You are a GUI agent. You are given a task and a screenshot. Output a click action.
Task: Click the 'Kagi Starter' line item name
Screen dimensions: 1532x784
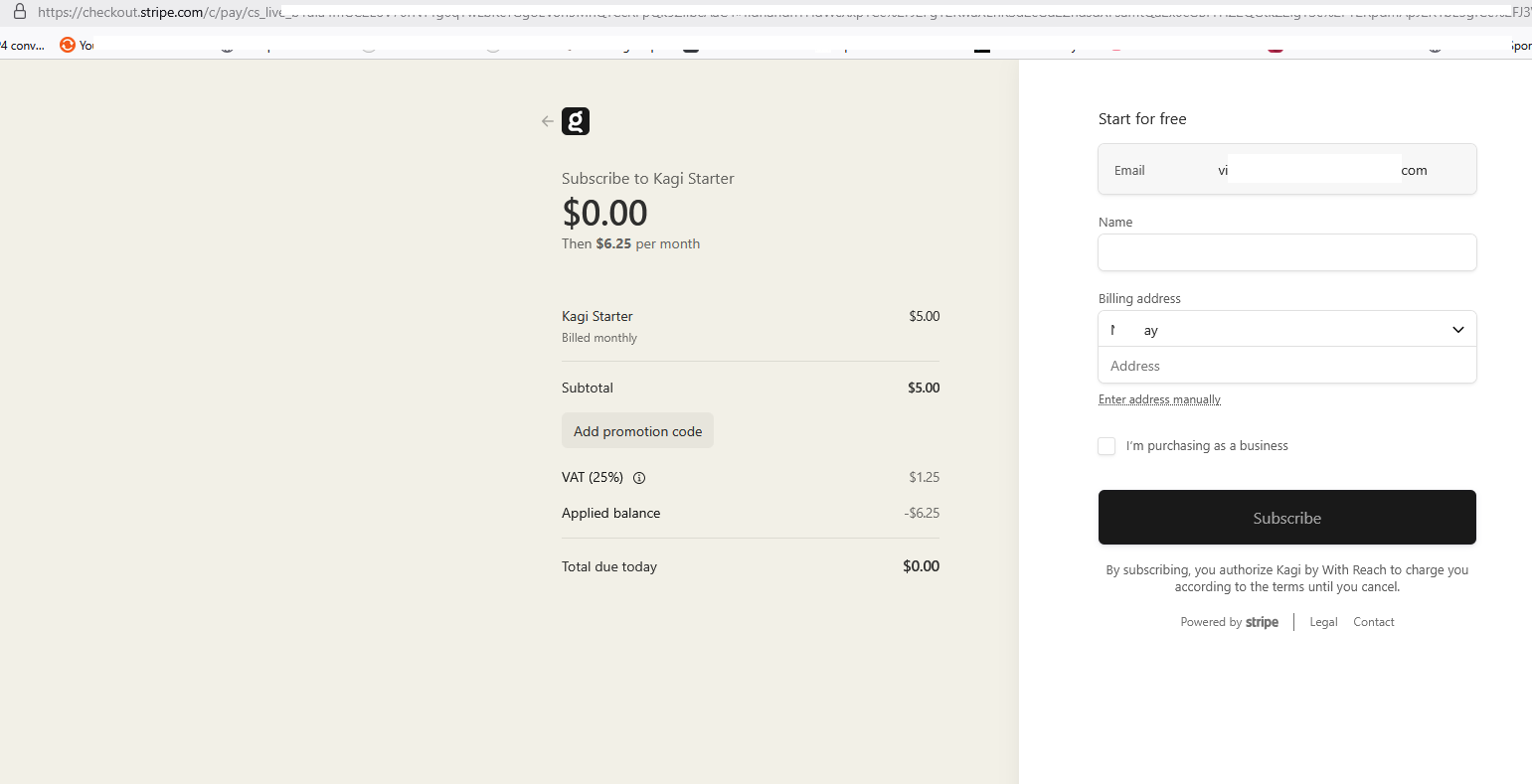[597, 316]
